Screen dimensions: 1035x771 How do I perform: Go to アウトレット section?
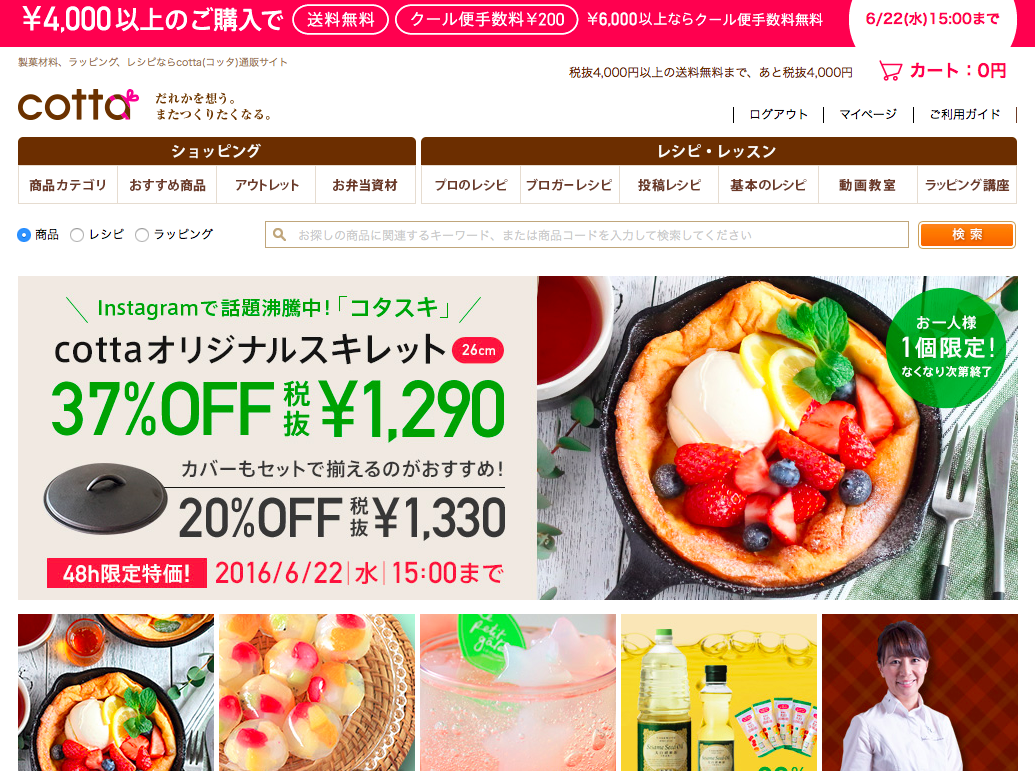tap(266, 185)
